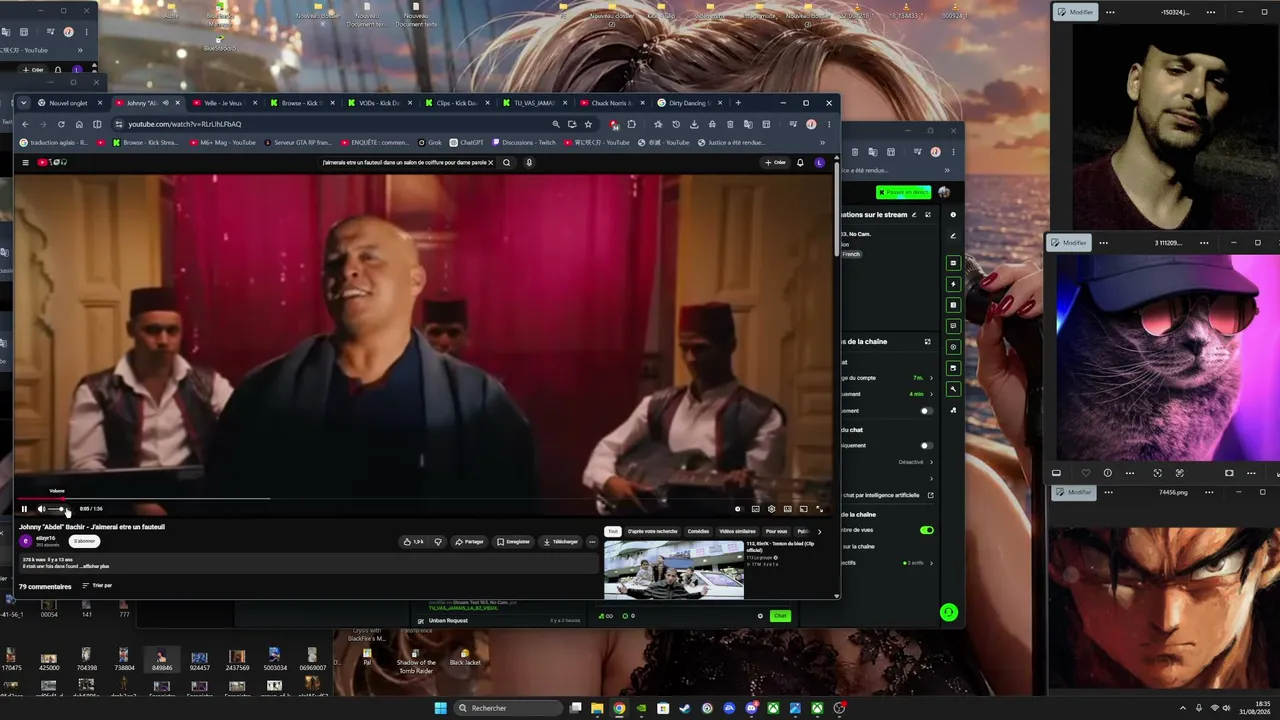The height and width of the screenshot is (720, 1280).
Task: Open the browser extensions puzzle icon
Action: pos(631,124)
